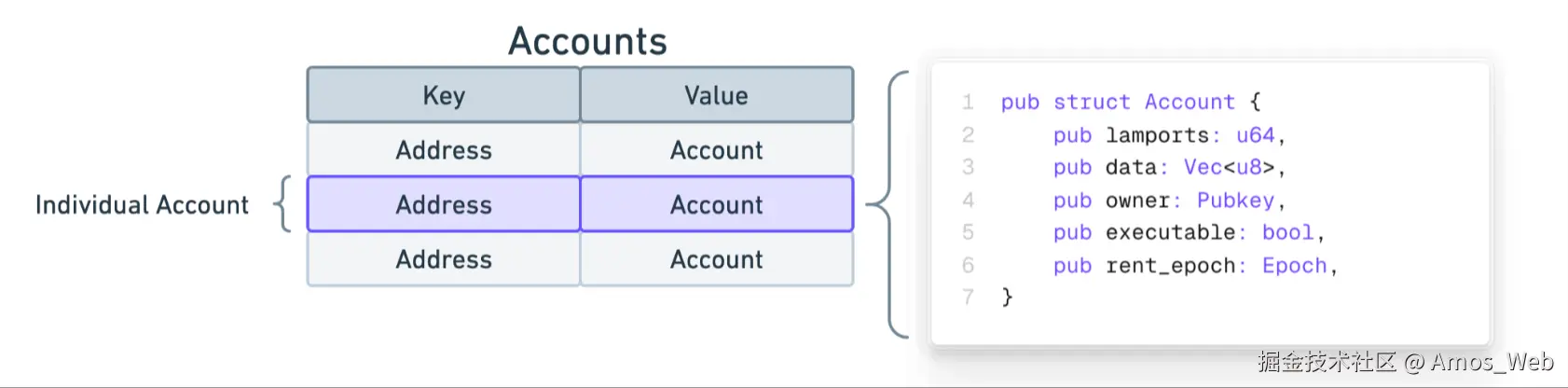Viewport: 1568px width, 388px height.
Task: Click the small curly brace beside Individual Account
Action: pos(282,204)
